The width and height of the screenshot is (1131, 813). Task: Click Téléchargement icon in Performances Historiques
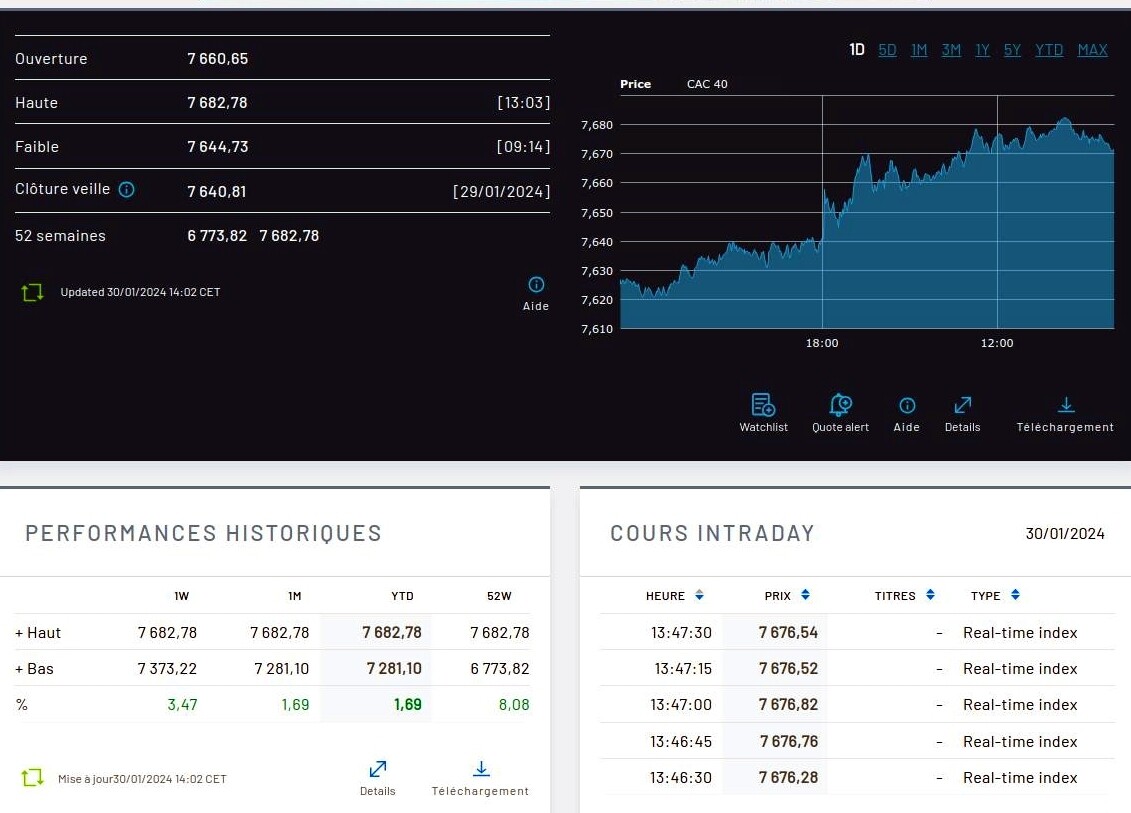click(481, 769)
